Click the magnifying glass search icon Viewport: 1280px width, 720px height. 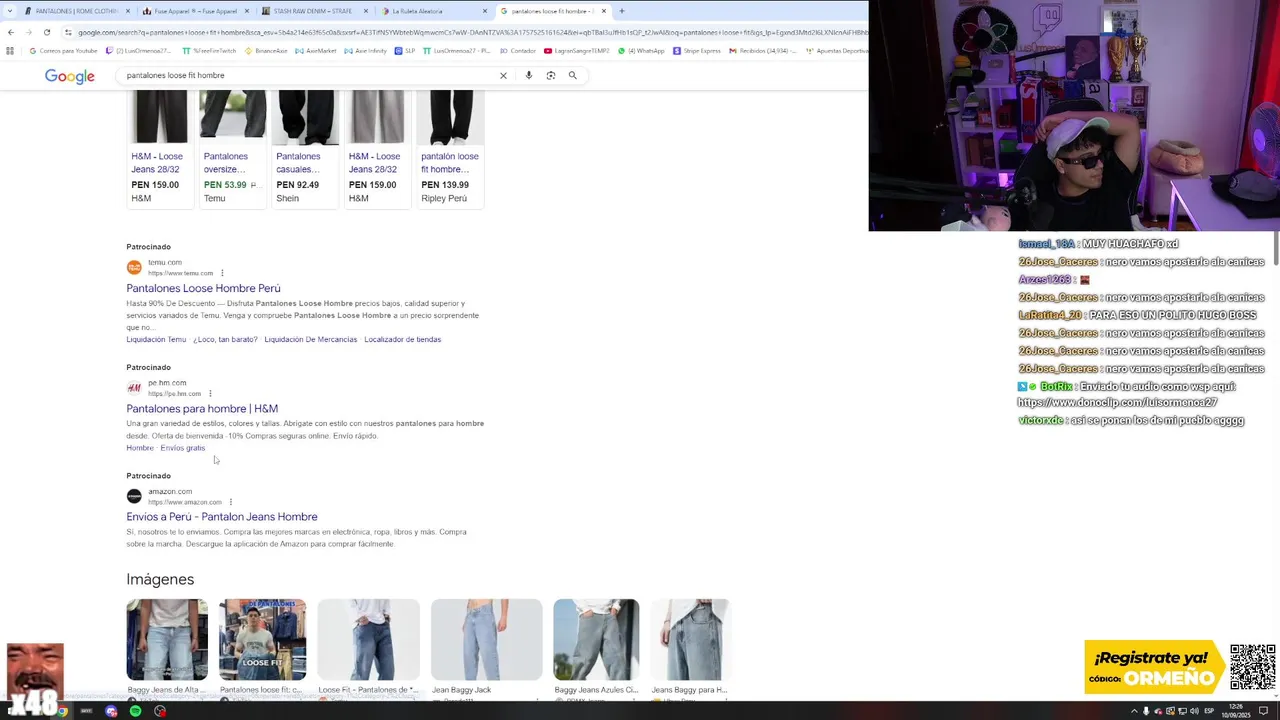pos(573,75)
